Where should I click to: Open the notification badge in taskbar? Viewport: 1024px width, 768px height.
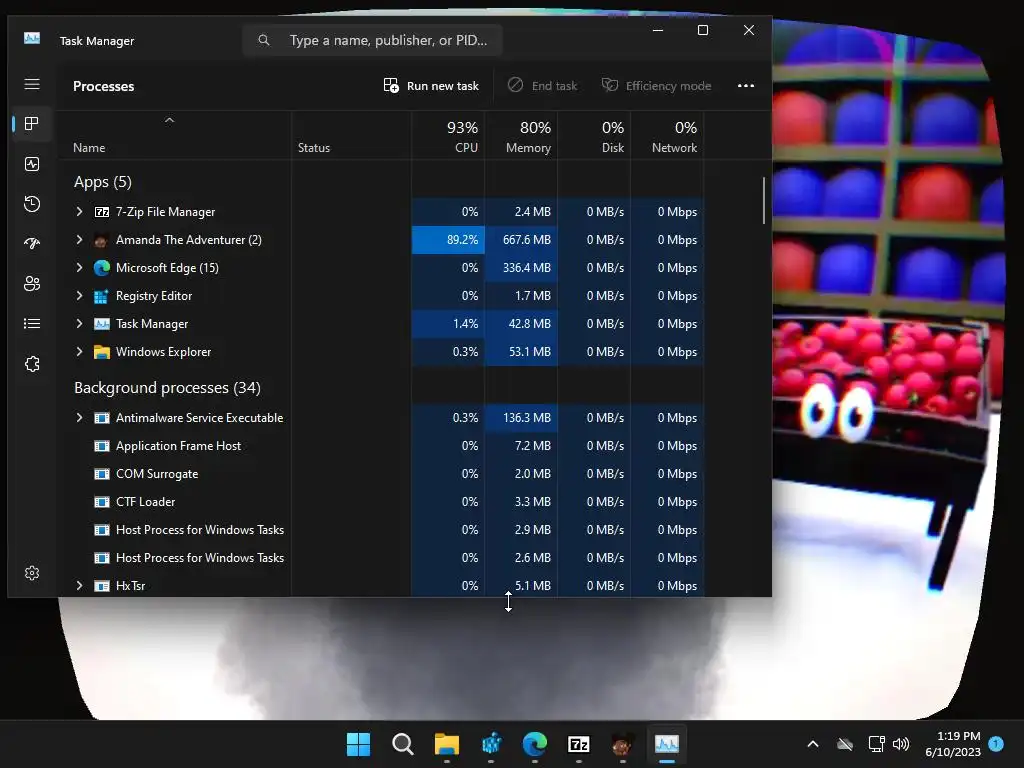[996, 743]
